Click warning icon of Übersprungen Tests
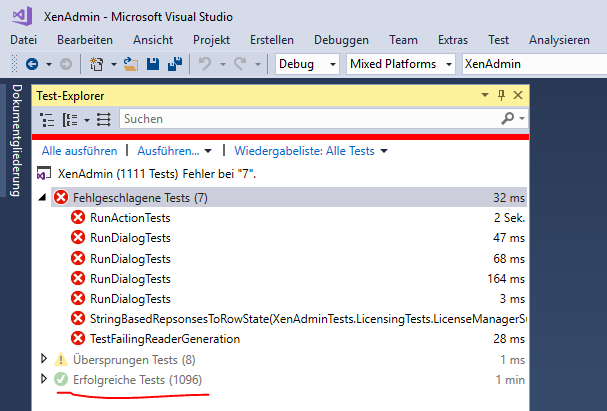The height and width of the screenshot is (411, 607). click(61, 360)
